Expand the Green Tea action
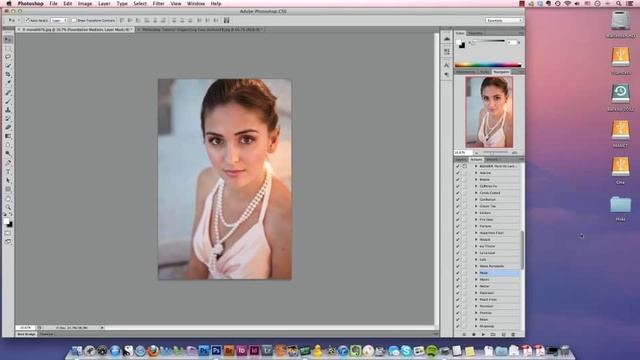This screenshot has width=640, height=360. 476,206
